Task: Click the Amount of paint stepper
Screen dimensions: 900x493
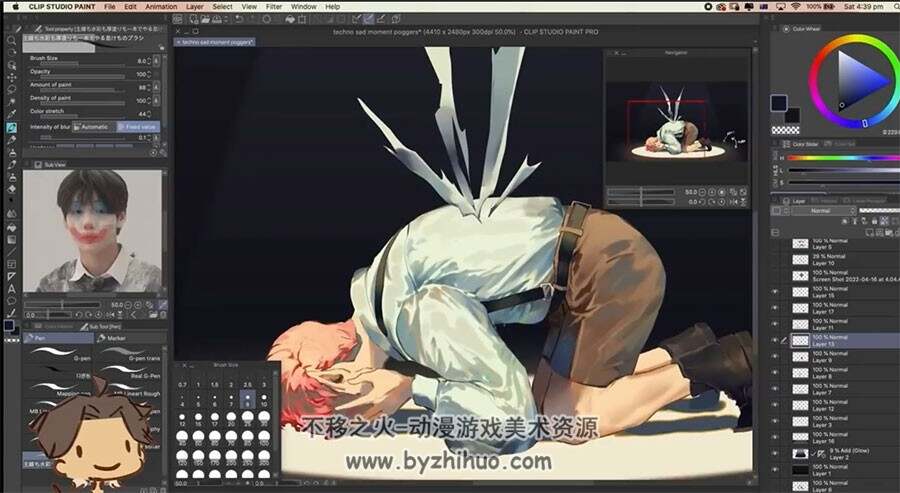Action: pos(149,88)
